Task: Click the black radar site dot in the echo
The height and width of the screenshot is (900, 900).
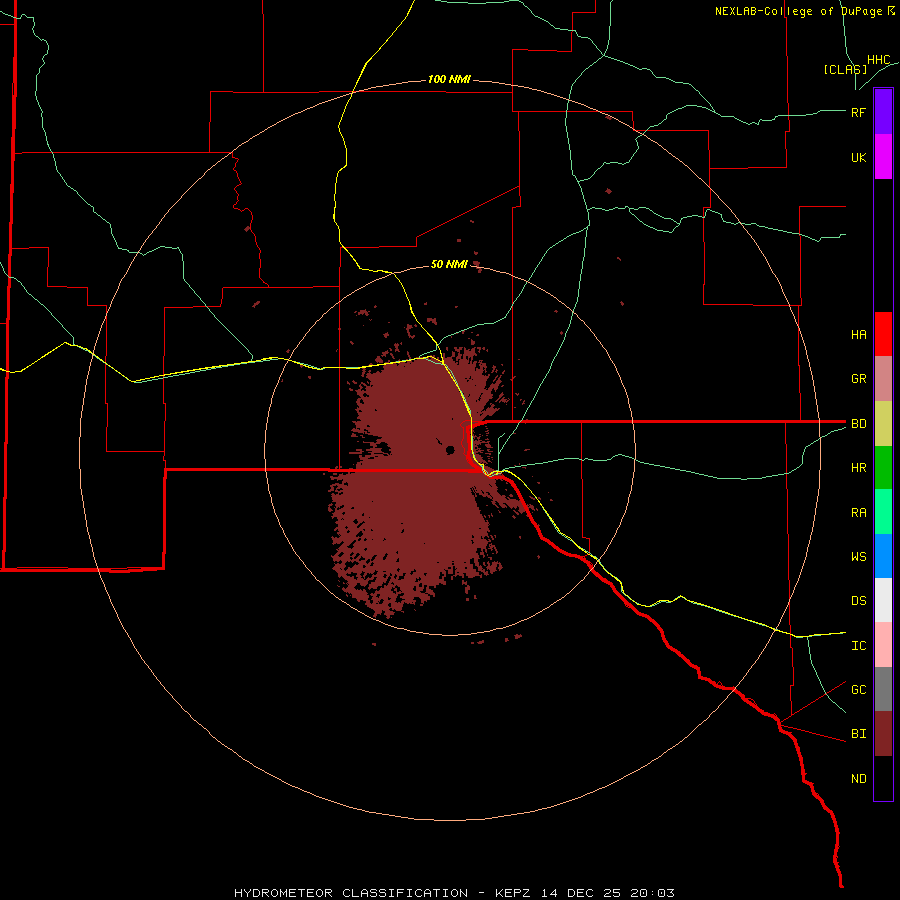Action: (450, 450)
